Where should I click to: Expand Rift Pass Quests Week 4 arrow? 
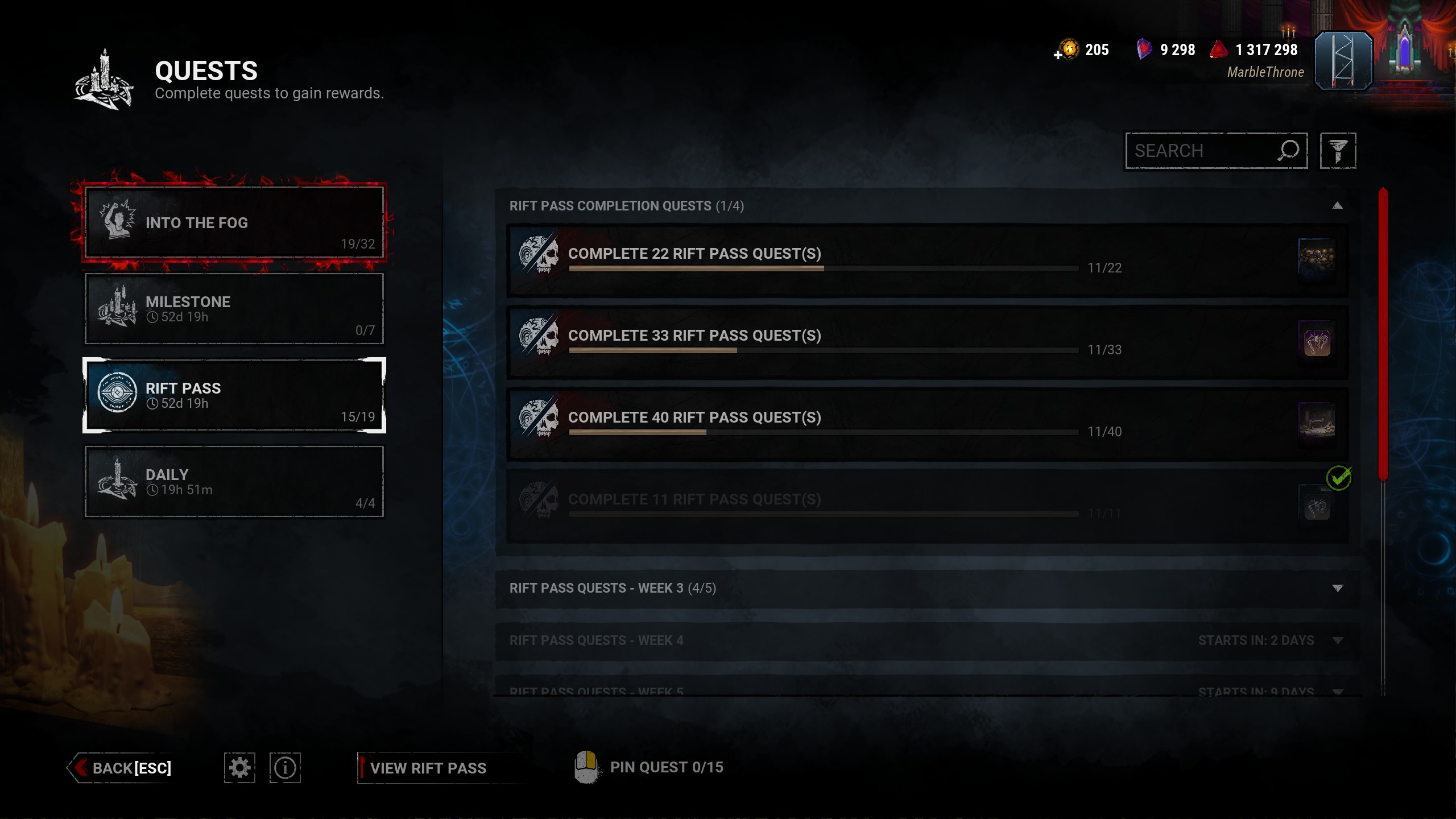(x=1338, y=640)
